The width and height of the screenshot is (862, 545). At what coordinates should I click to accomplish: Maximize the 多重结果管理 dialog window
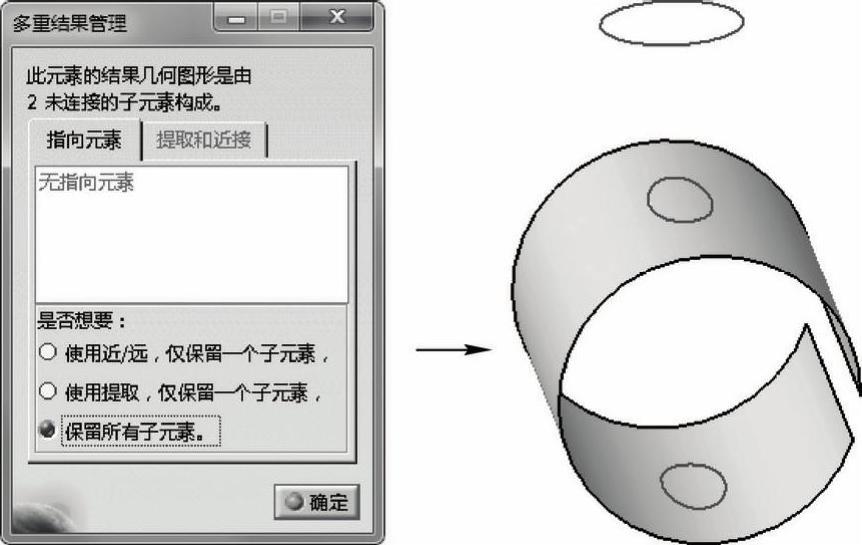[279, 18]
